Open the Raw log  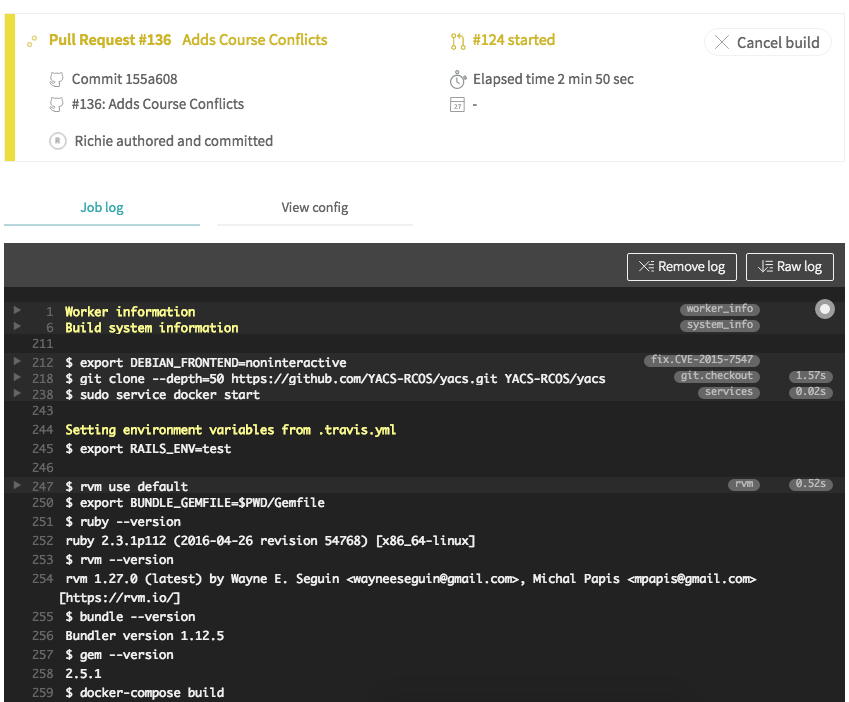pyautogui.click(x=790, y=267)
